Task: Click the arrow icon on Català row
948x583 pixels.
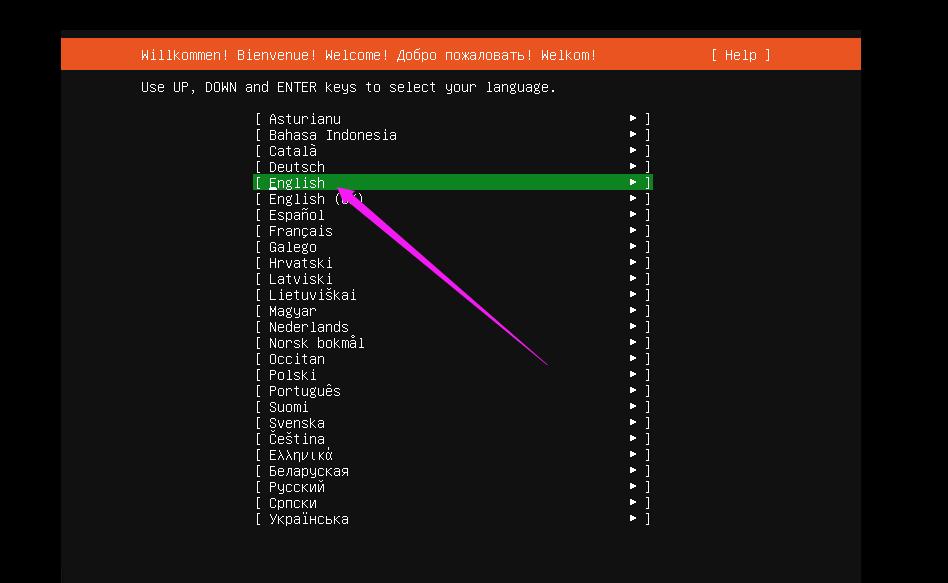Action: 633,151
